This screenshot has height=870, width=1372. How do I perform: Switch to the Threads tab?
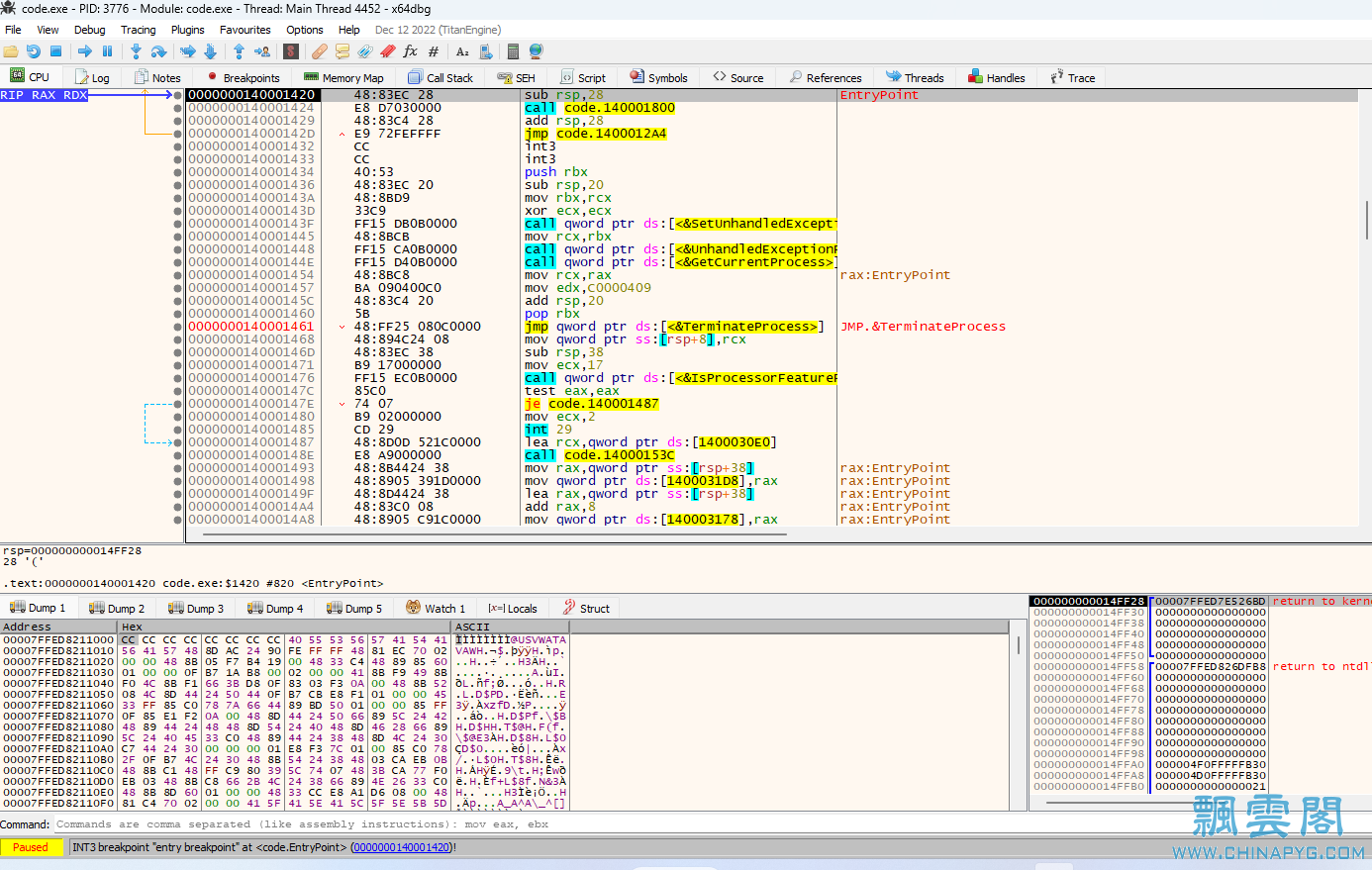pyautogui.click(x=915, y=77)
